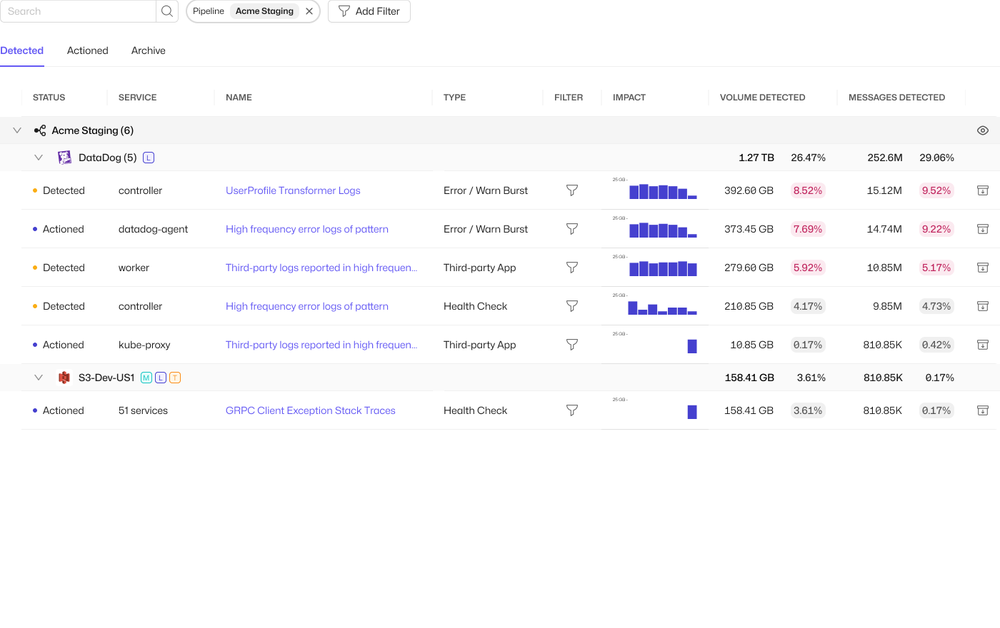Switch to the Actioned tab
Screen dimensions: 1000x628
pyautogui.click(x=87, y=50)
